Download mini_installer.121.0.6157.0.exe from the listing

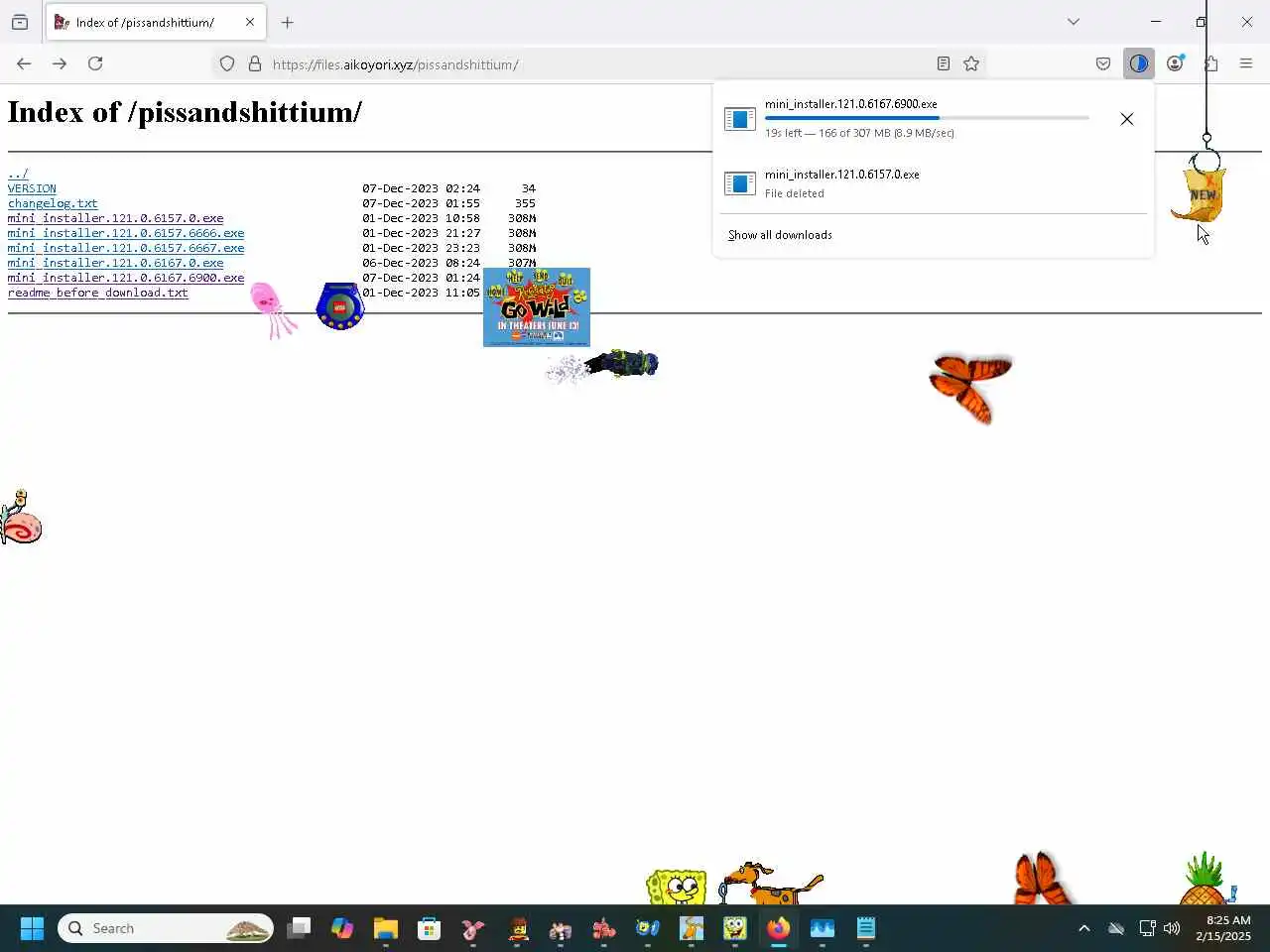(x=115, y=218)
